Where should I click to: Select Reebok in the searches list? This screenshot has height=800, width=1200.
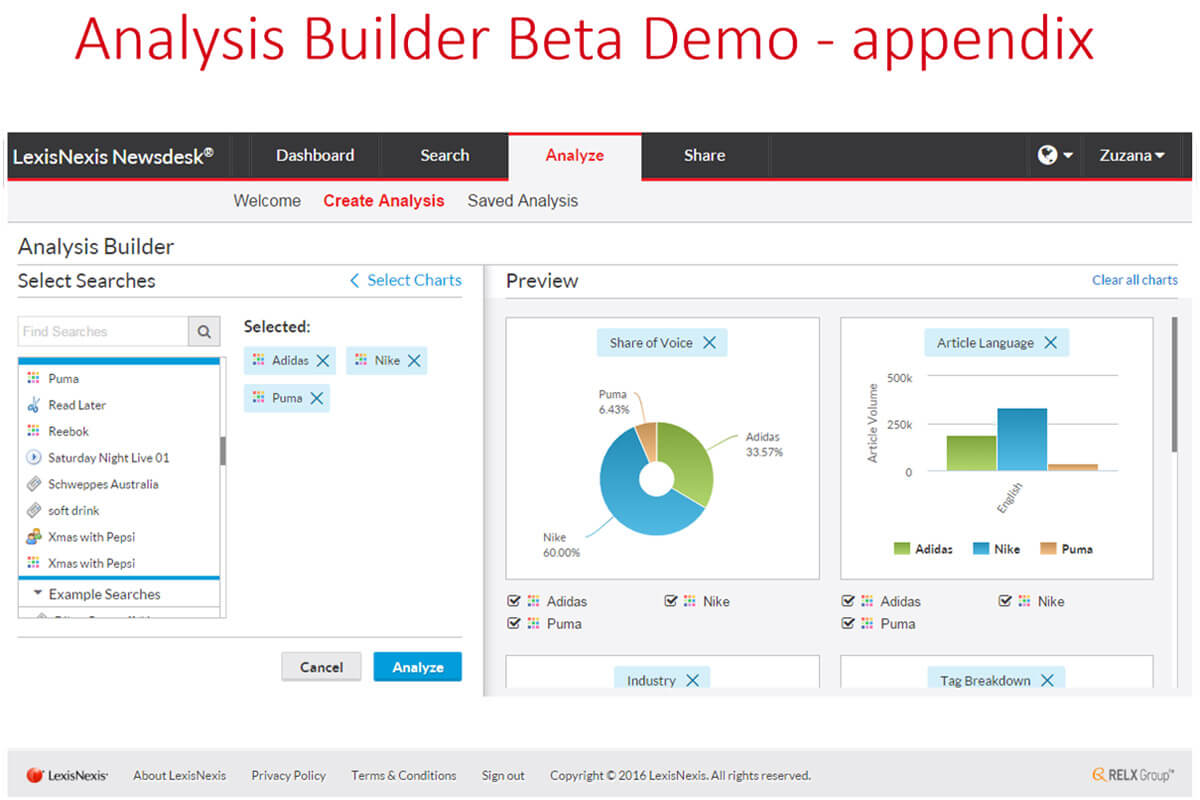coord(69,431)
